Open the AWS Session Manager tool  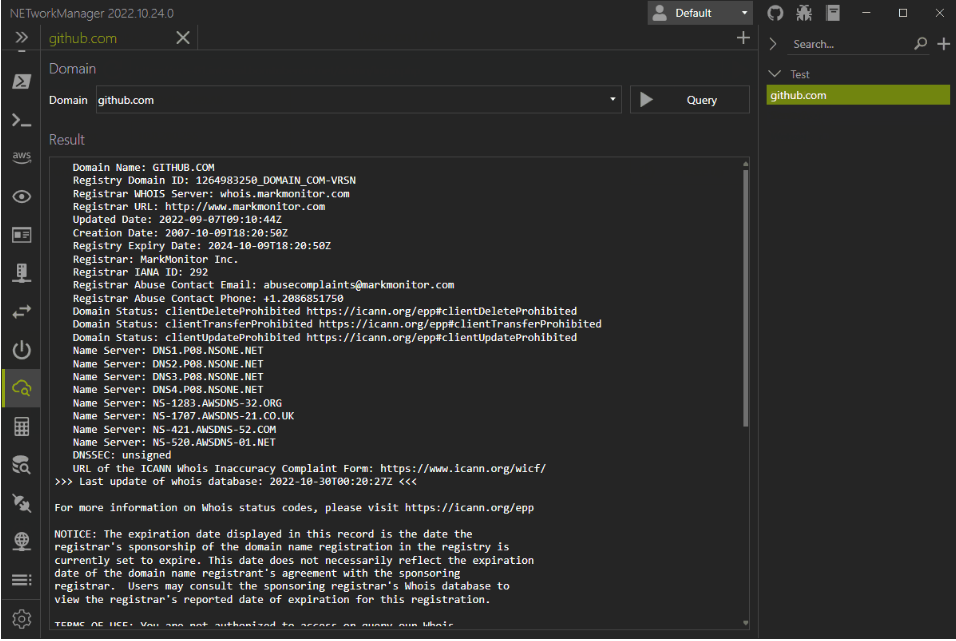pos(22,157)
